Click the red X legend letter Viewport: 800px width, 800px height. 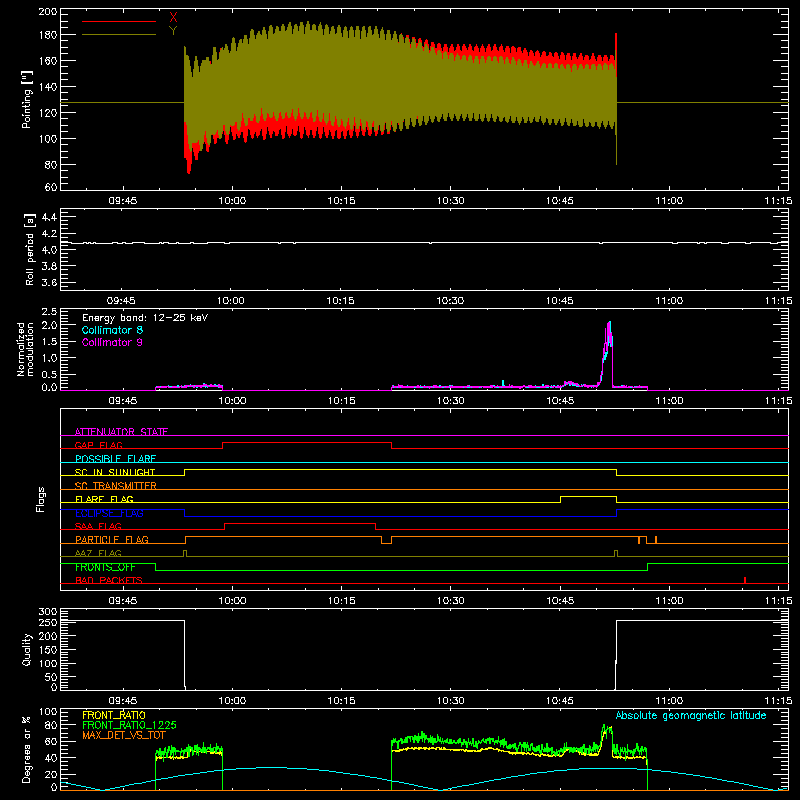(173, 18)
